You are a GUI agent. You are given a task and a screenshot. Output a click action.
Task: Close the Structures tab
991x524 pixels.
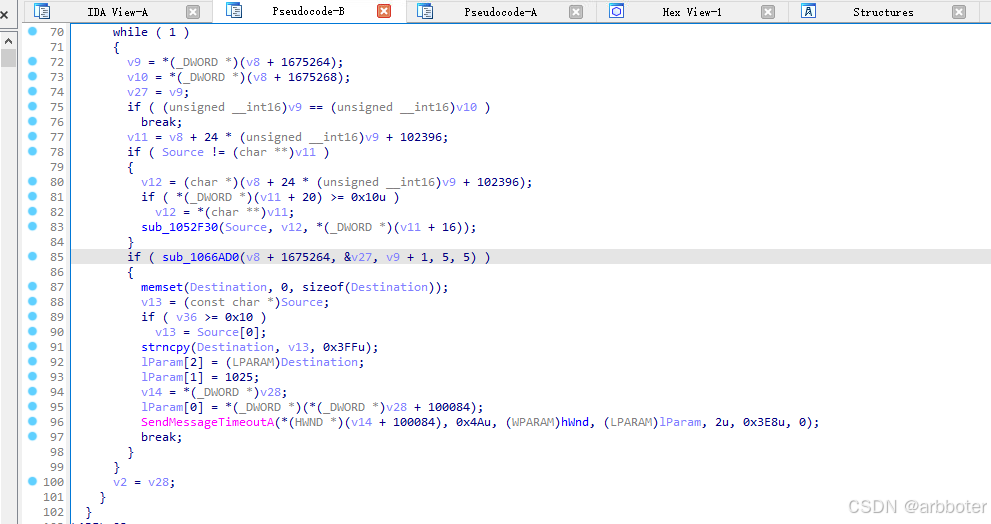click(959, 12)
